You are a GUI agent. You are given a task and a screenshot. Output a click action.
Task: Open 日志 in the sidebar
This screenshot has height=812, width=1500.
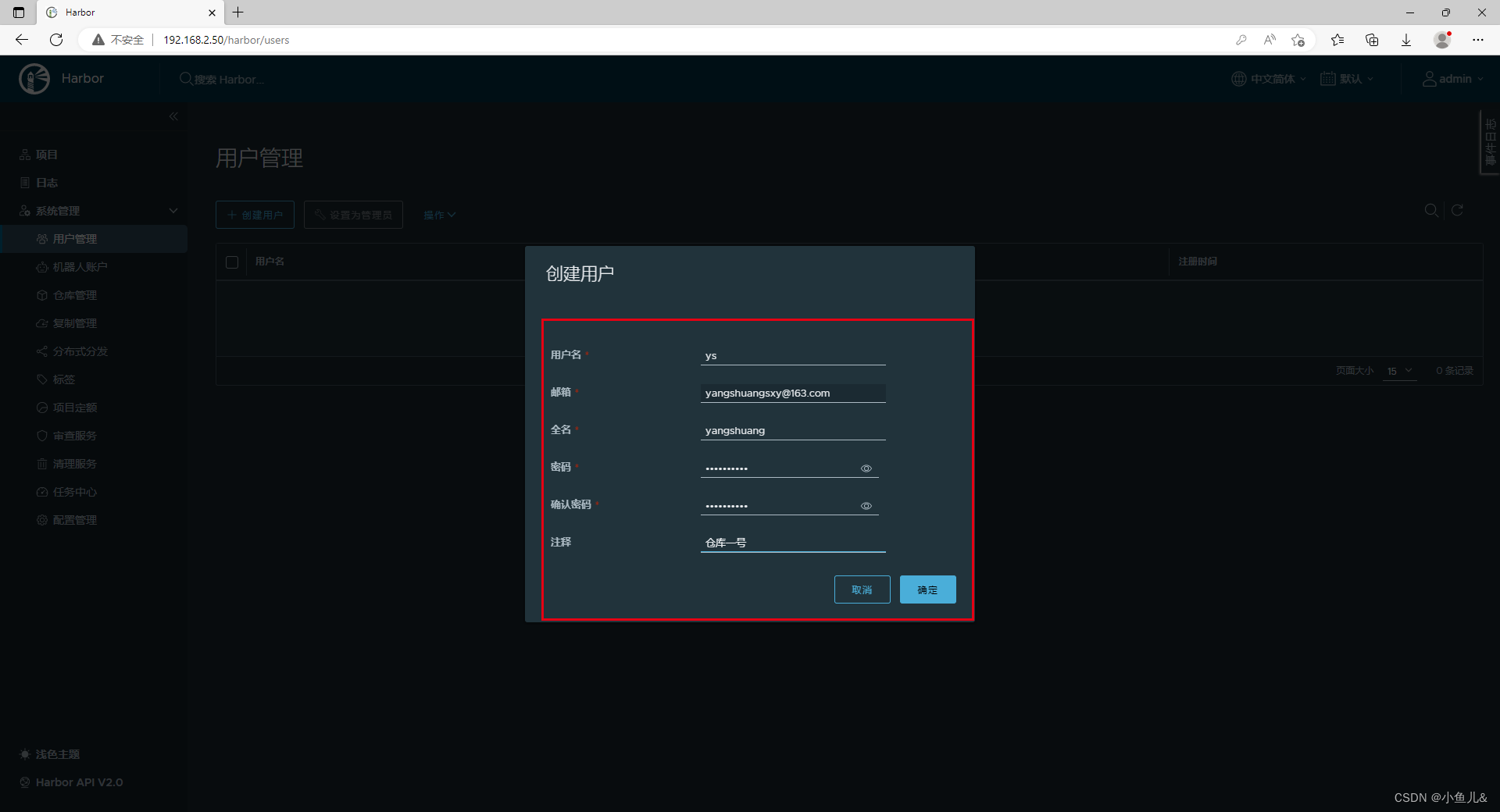pyautogui.click(x=47, y=183)
